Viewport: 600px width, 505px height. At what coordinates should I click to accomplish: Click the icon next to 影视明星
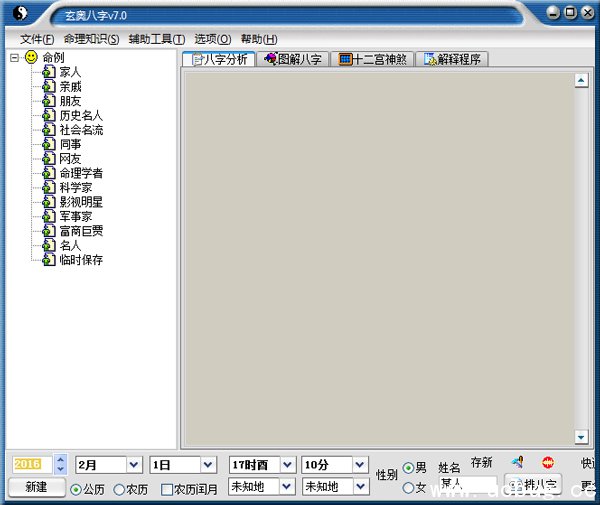pos(48,202)
